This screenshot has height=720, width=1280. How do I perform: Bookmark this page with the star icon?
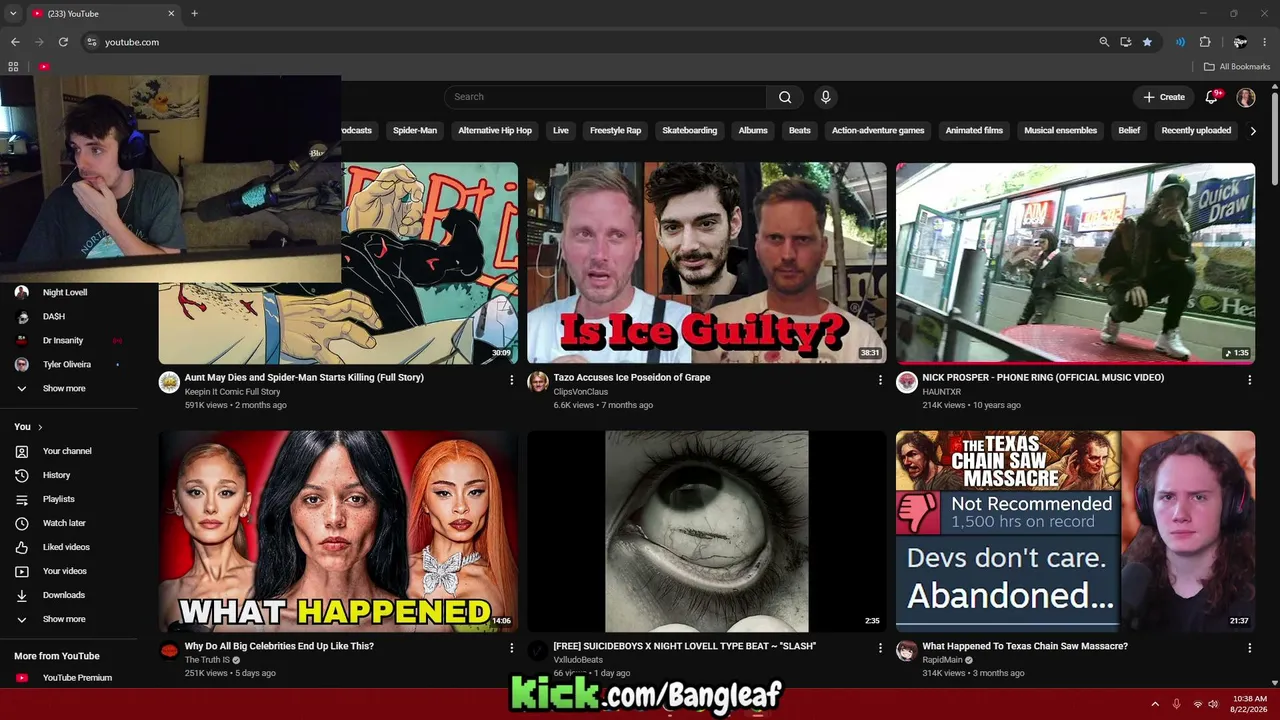(1147, 42)
